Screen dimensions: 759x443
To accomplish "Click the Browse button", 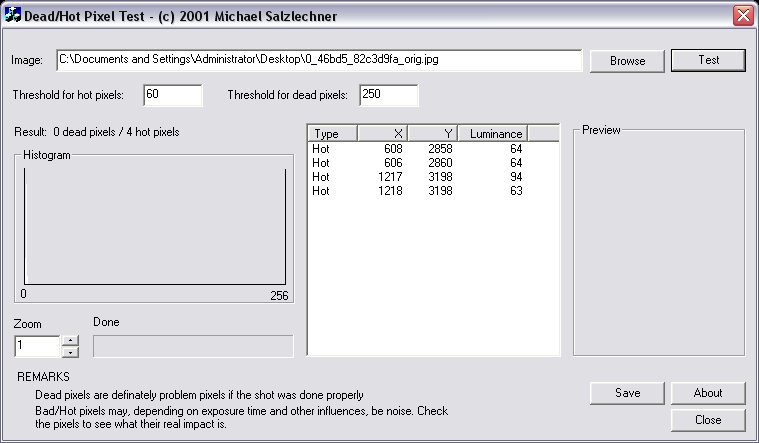I will click(627, 60).
